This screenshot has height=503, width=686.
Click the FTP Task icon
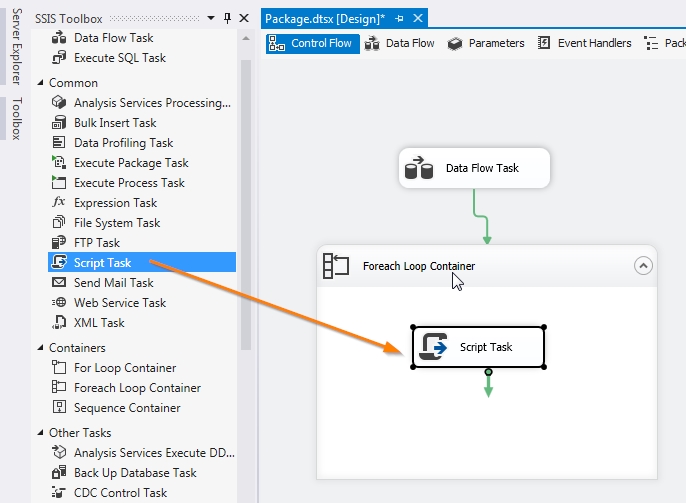tap(59, 242)
